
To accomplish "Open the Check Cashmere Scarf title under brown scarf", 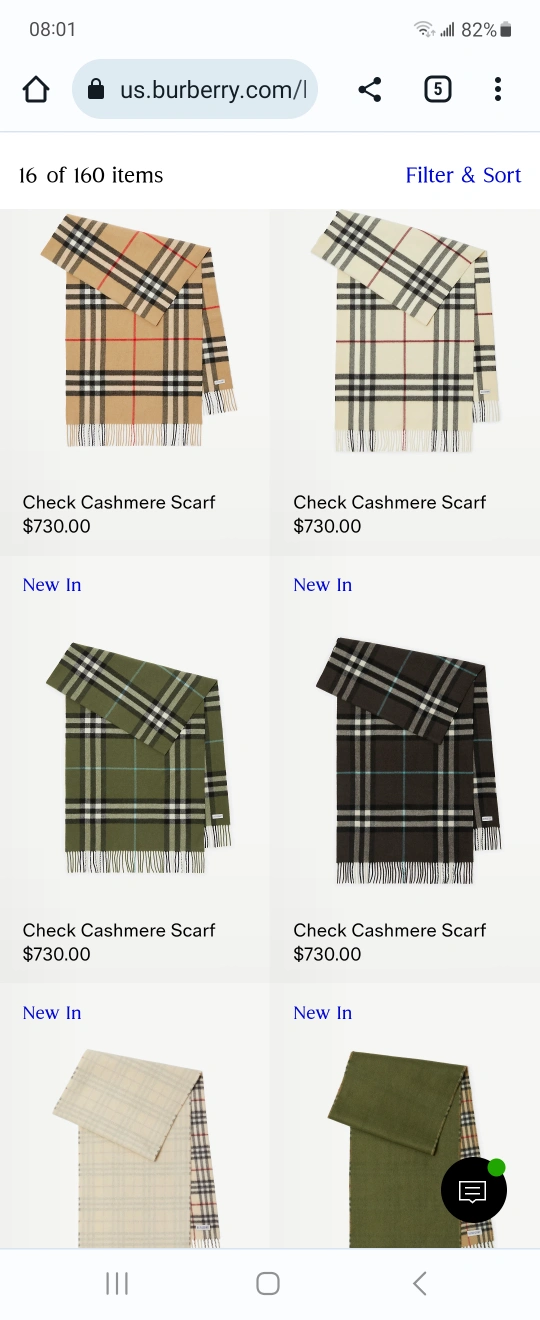I will pyautogui.click(x=390, y=930).
